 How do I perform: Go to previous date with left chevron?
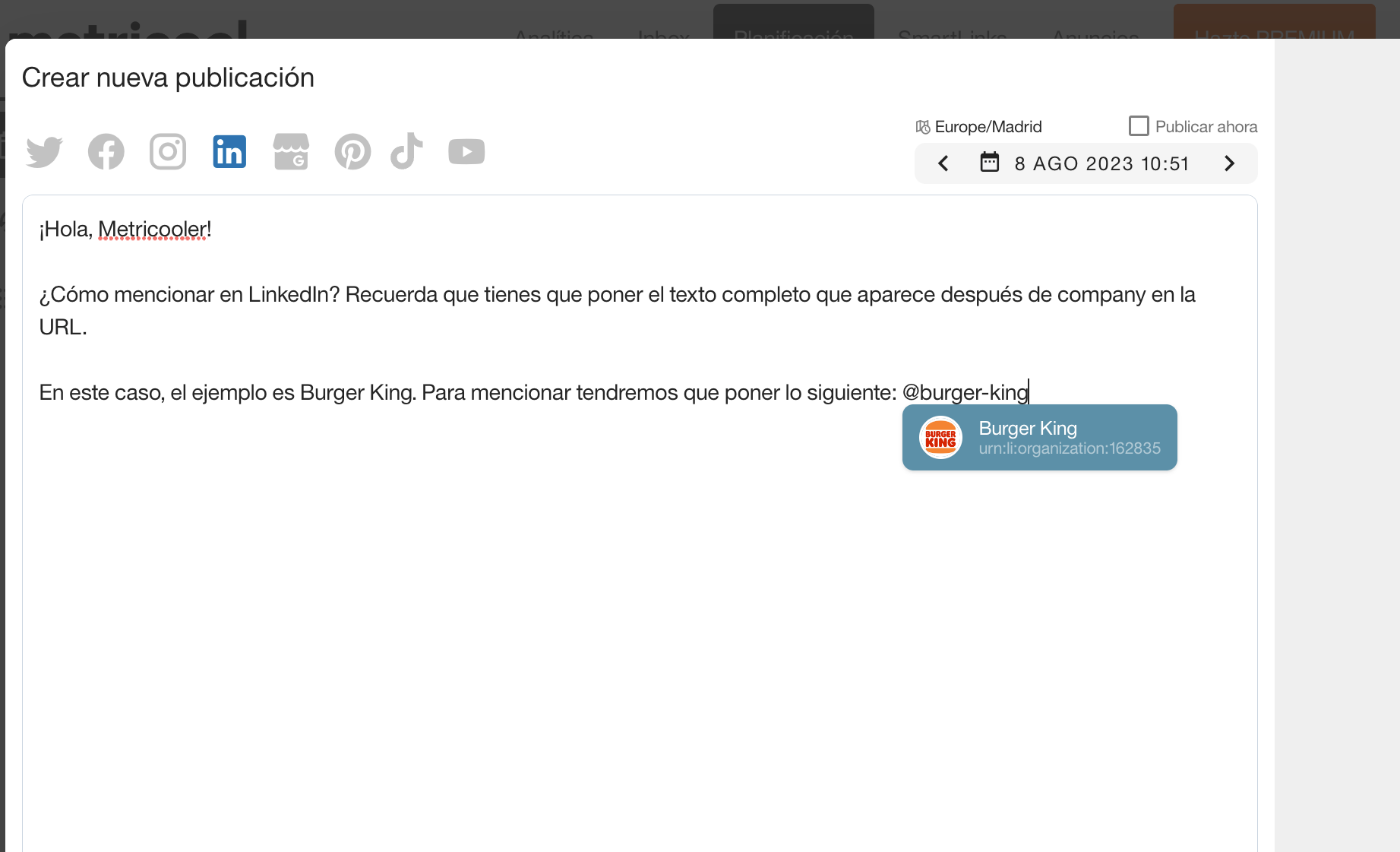(943, 163)
